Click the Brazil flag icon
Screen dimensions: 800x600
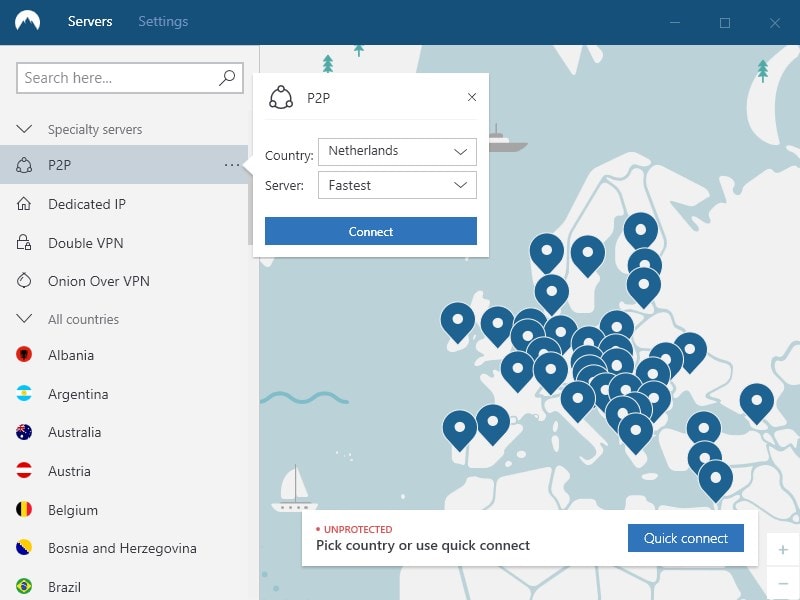click(24, 586)
